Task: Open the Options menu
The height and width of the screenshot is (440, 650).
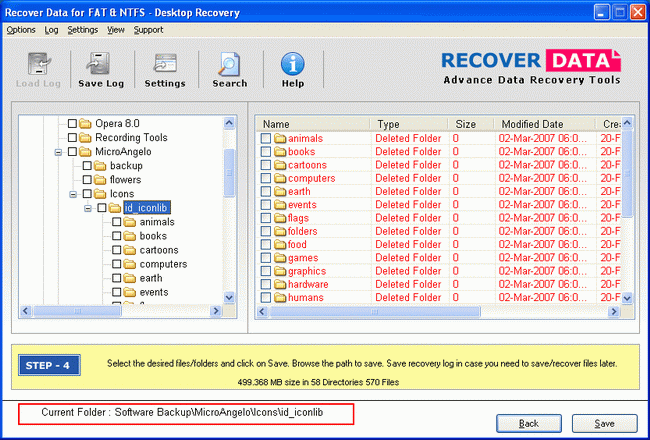Action: pyautogui.click(x=20, y=30)
